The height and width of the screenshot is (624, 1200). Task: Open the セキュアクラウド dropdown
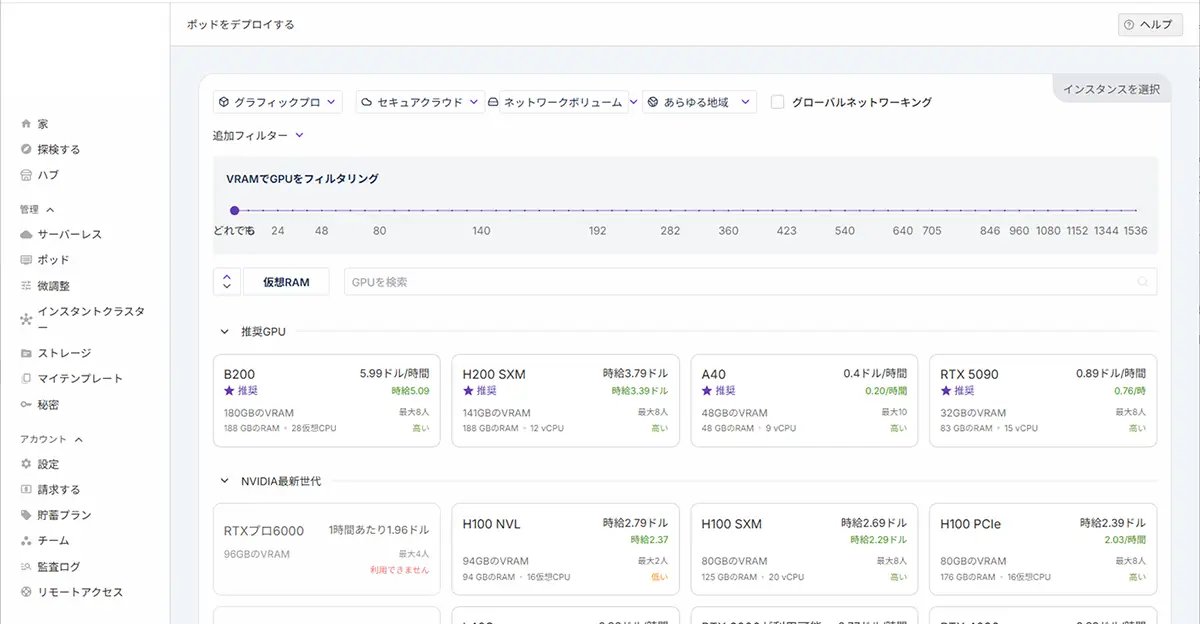click(420, 102)
